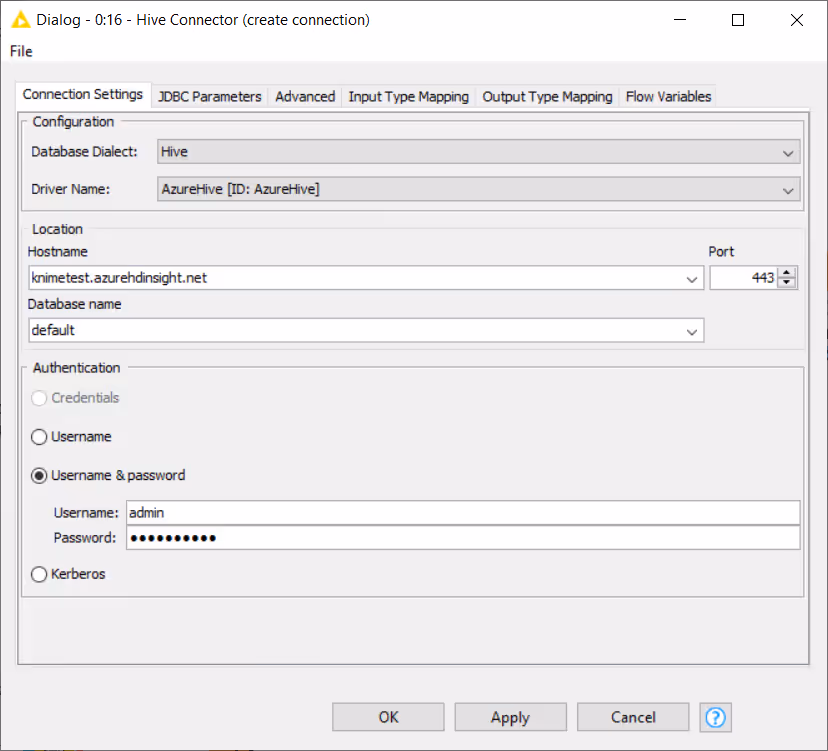The height and width of the screenshot is (751, 828).
Task: Go to the Advanced tab
Action: [305, 97]
